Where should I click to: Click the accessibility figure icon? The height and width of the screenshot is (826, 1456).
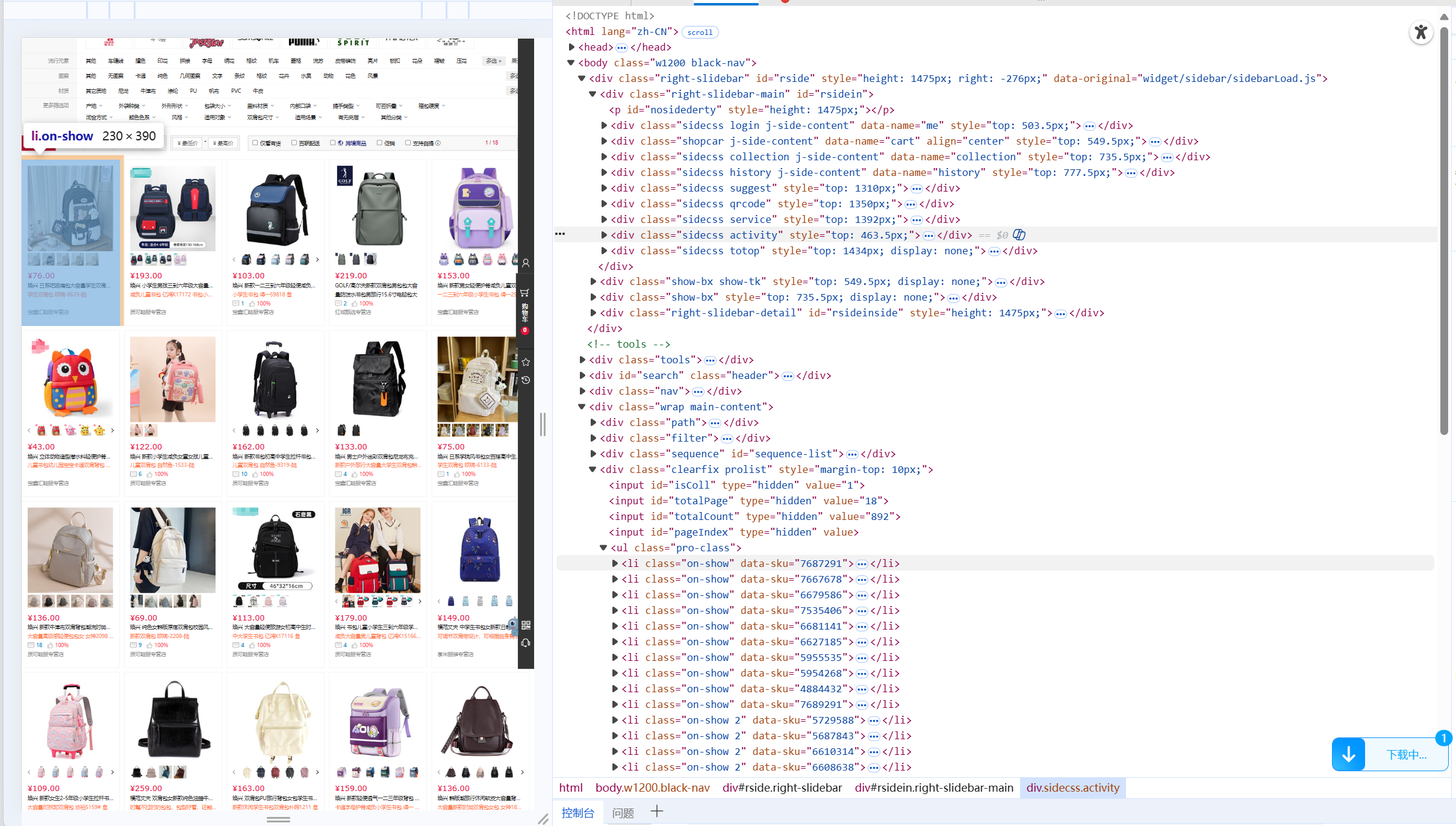pyautogui.click(x=1420, y=32)
